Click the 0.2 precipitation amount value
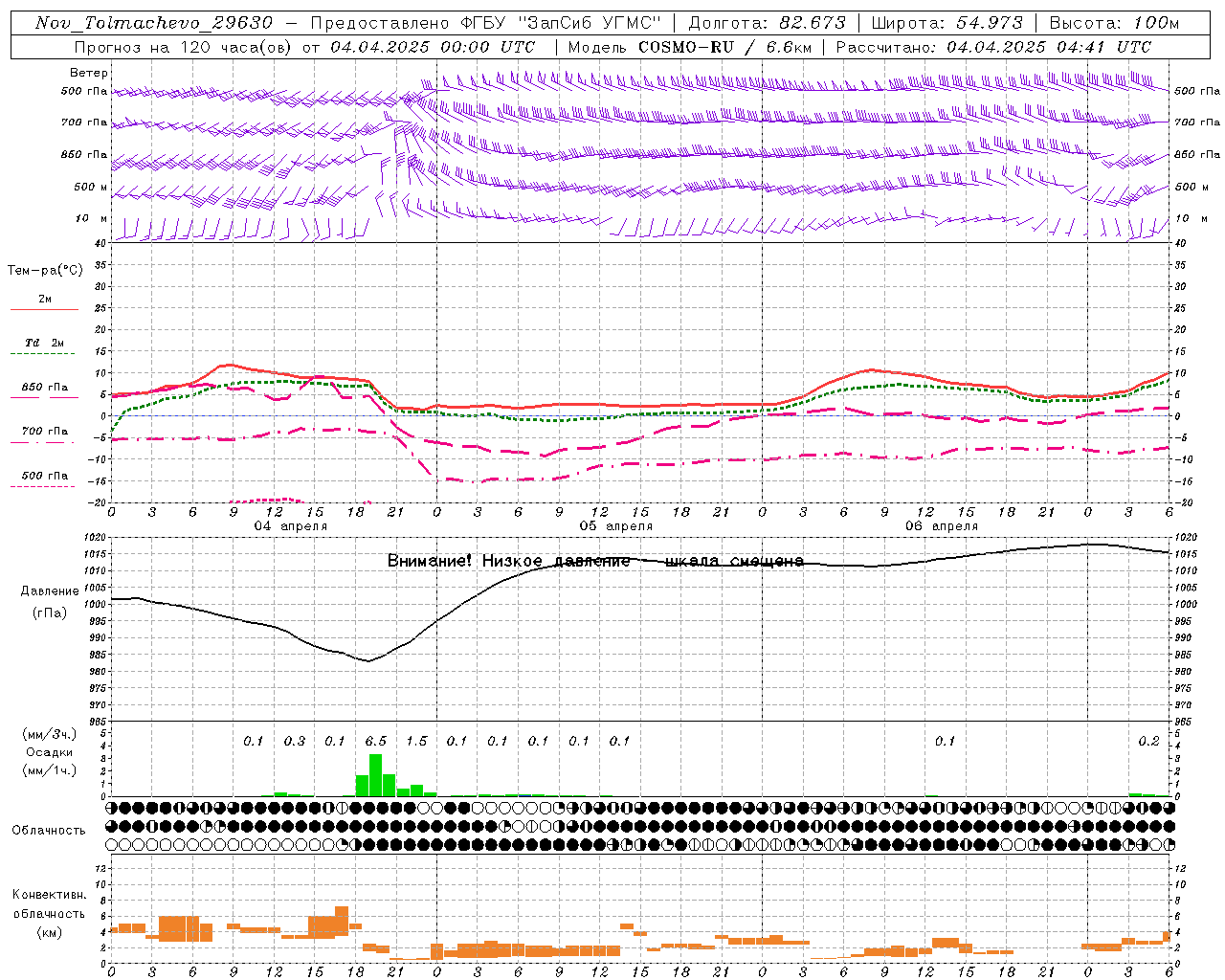This screenshot has width=1225, height=980. tap(1149, 741)
